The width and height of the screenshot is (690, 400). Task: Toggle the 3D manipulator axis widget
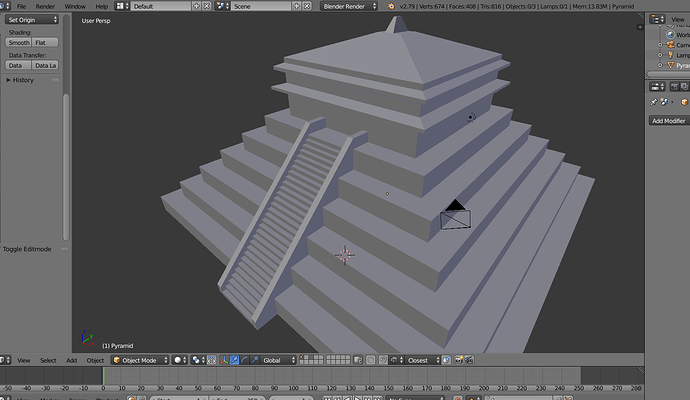(224, 360)
